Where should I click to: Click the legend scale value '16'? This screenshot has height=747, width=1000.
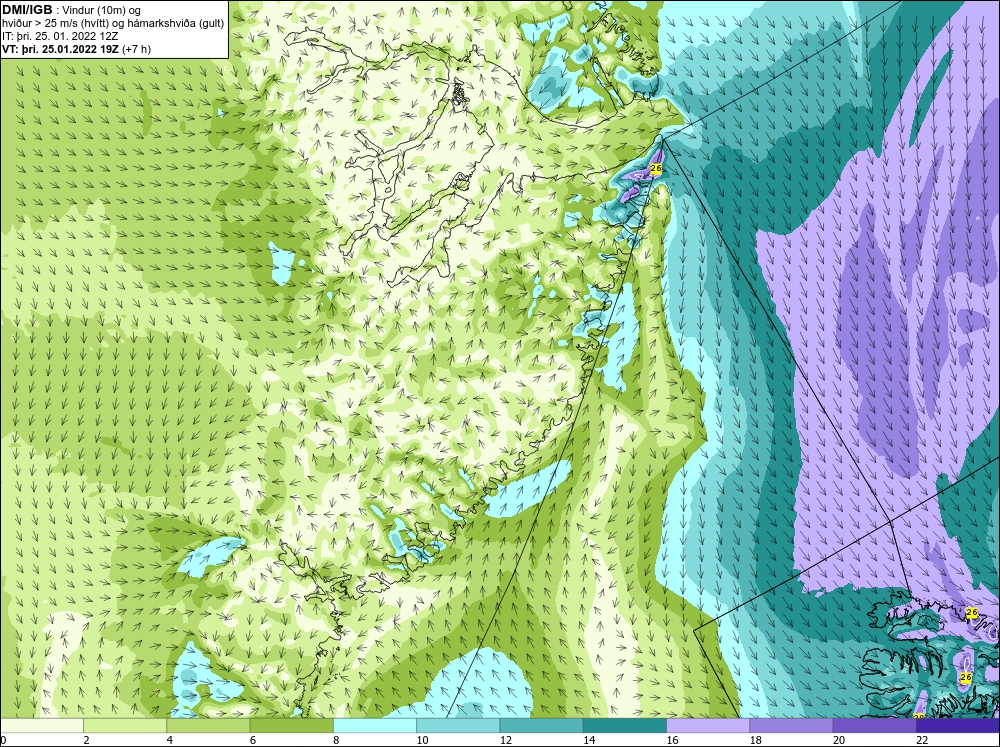click(672, 740)
